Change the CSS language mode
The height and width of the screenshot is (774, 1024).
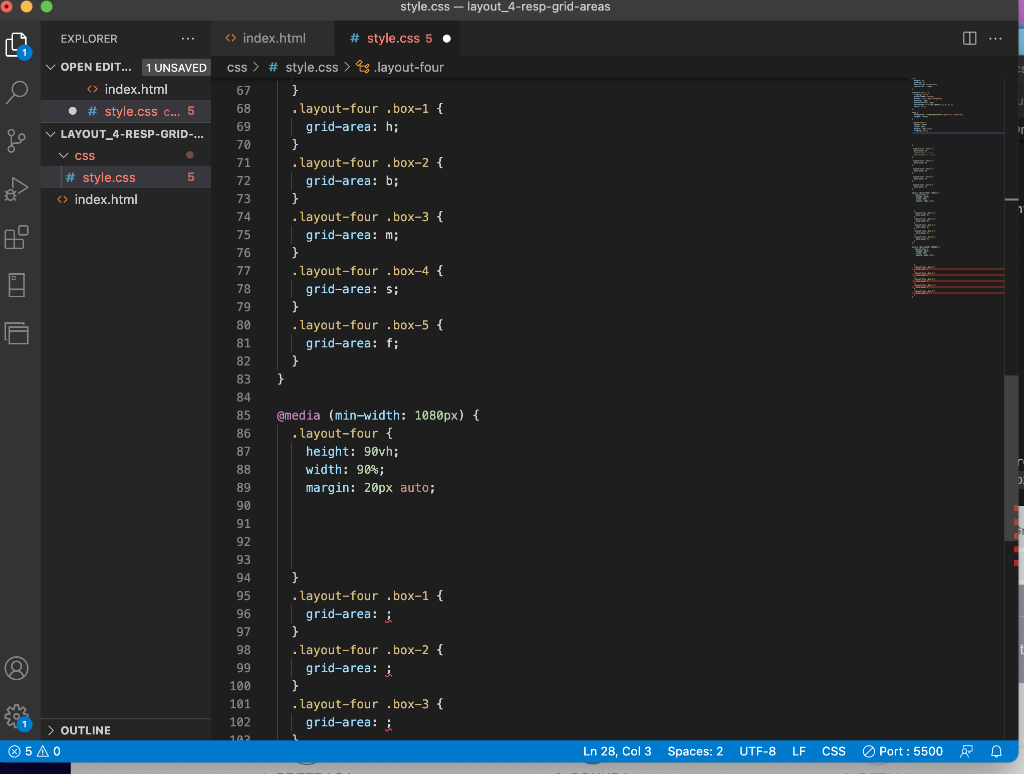[x=833, y=751]
